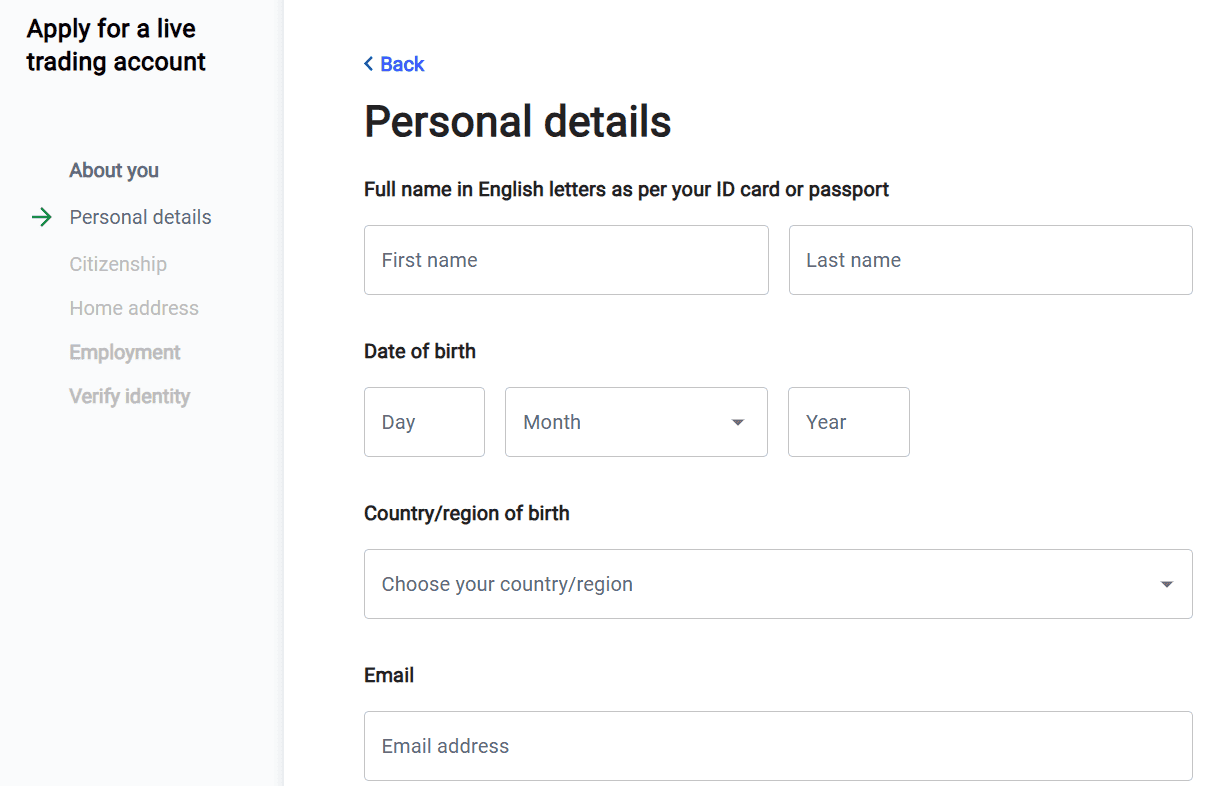Select the Employment step
The height and width of the screenshot is (786, 1217).
(124, 352)
